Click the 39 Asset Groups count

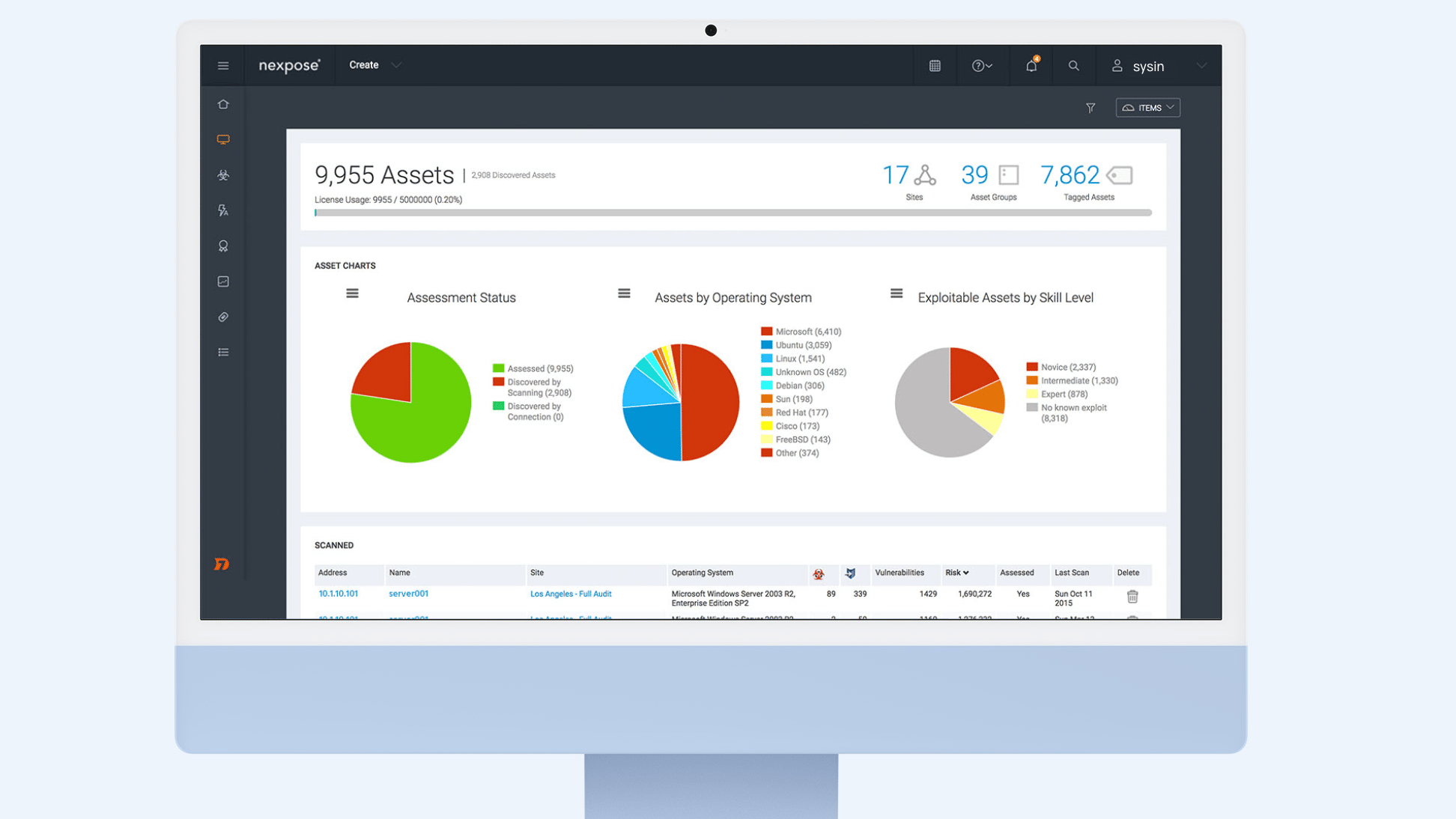click(974, 175)
